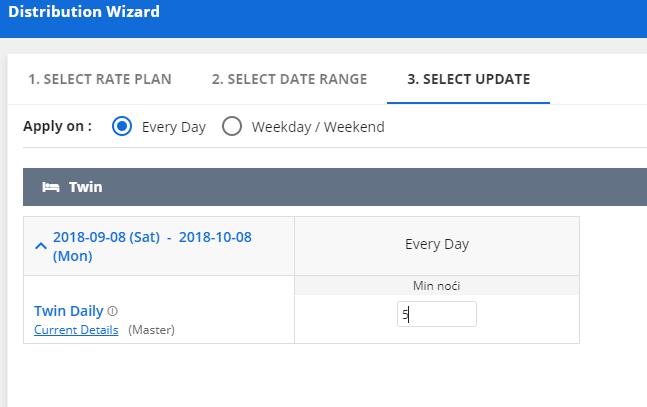Screen dimensions: 647x407
Task: Click the 2018-10-08 end date
Action: 152,246
